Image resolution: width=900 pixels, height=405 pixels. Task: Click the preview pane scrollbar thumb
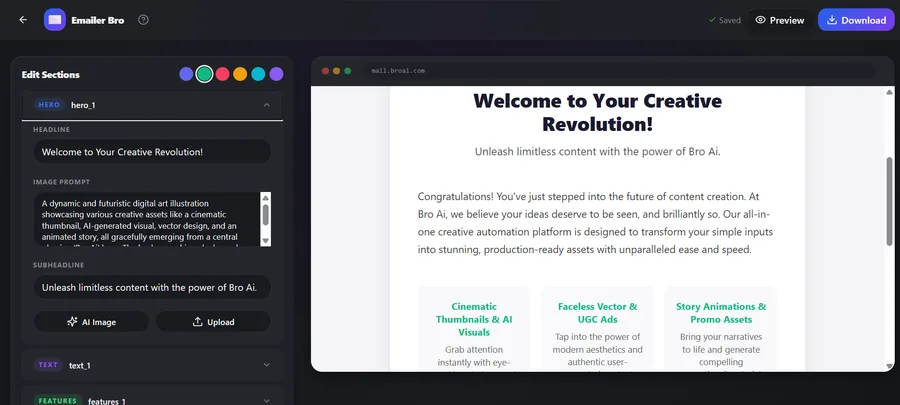pyautogui.click(x=890, y=201)
